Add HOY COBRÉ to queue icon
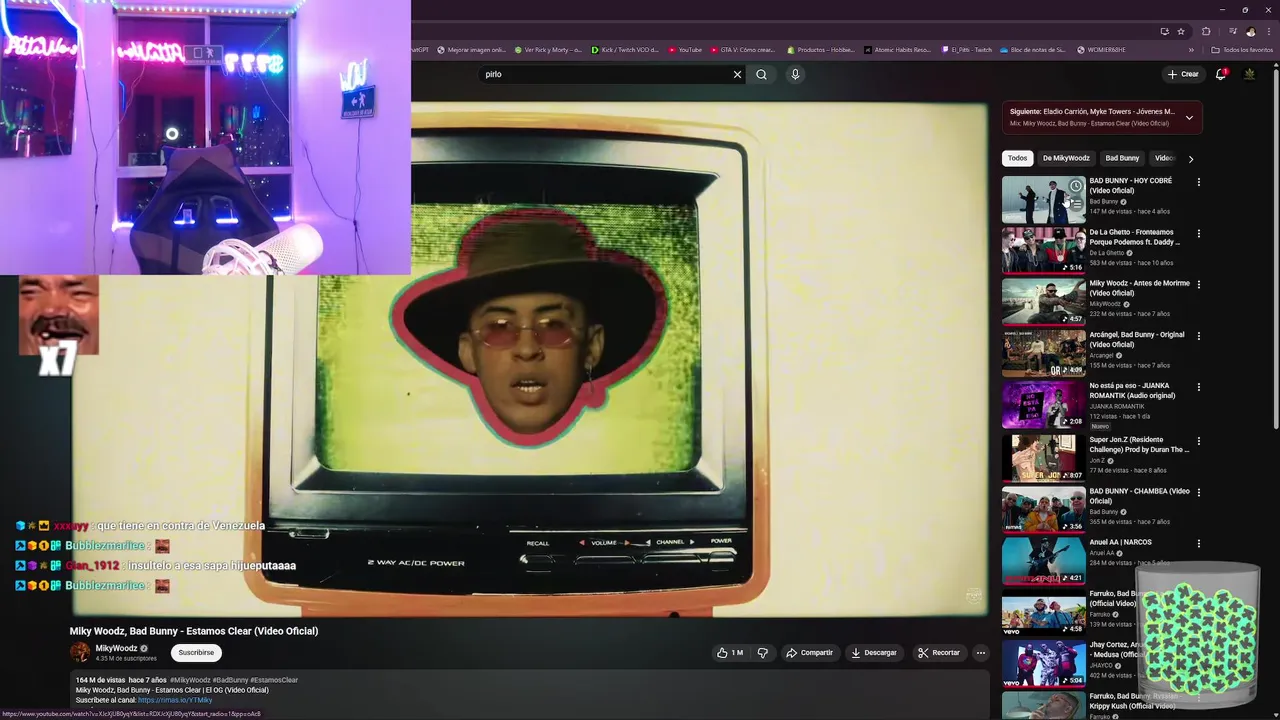This screenshot has width=1280, height=720. pyautogui.click(x=1075, y=203)
